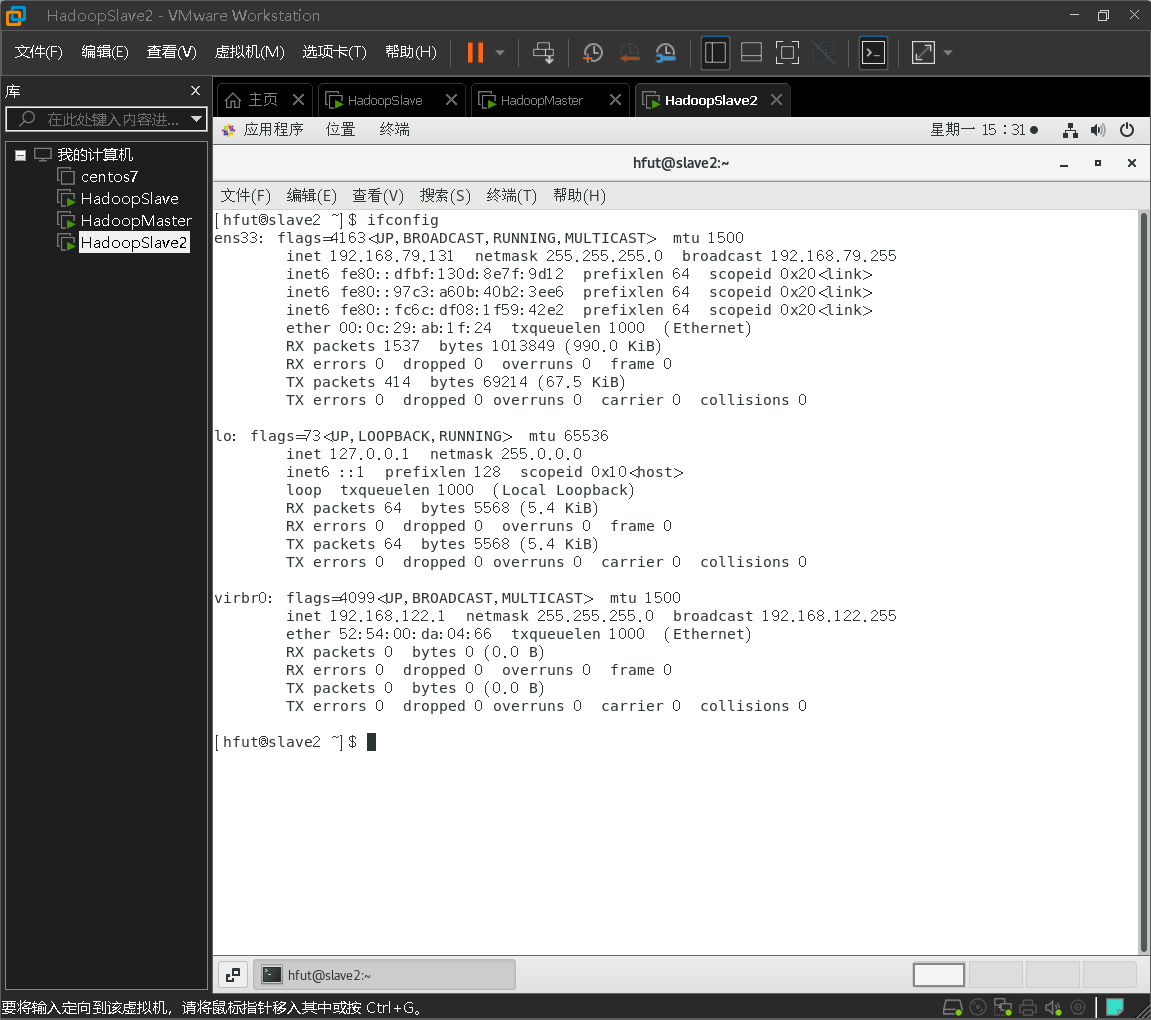1151x1020 pixels.
Task: Open the 终端 menu in top panel
Action: [x=394, y=130]
